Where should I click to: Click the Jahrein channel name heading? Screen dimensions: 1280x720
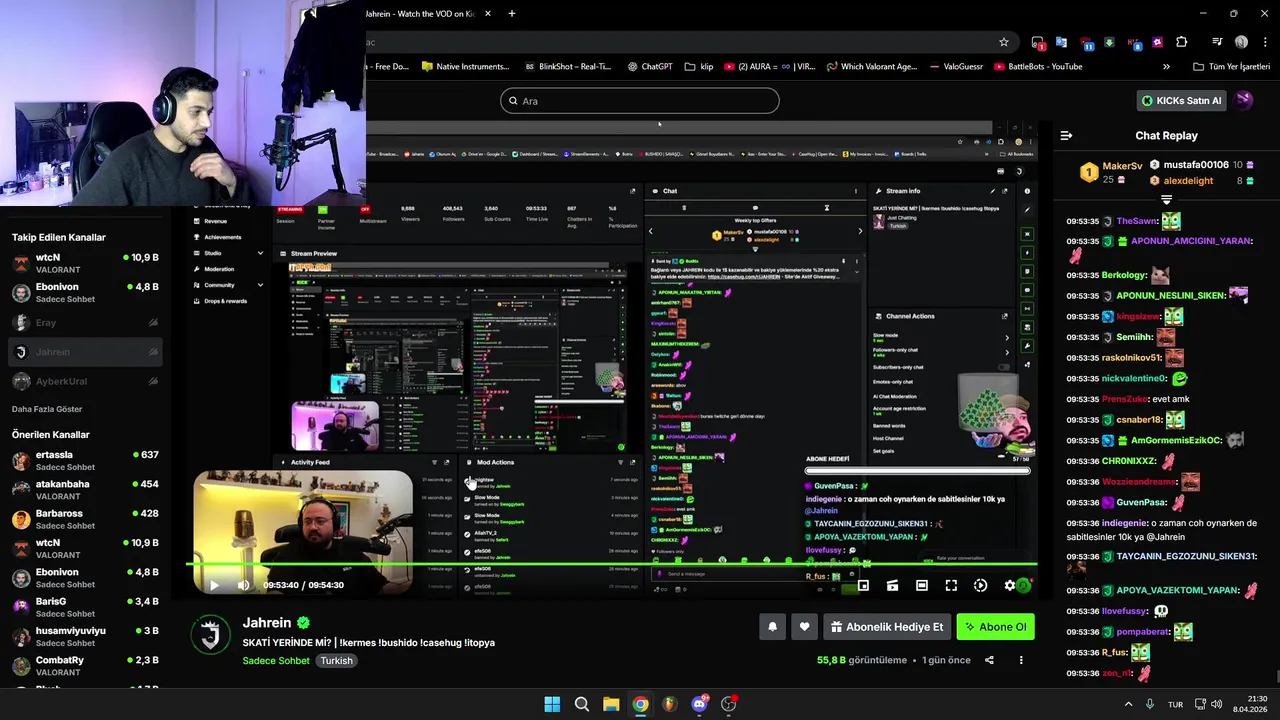pos(267,623)
